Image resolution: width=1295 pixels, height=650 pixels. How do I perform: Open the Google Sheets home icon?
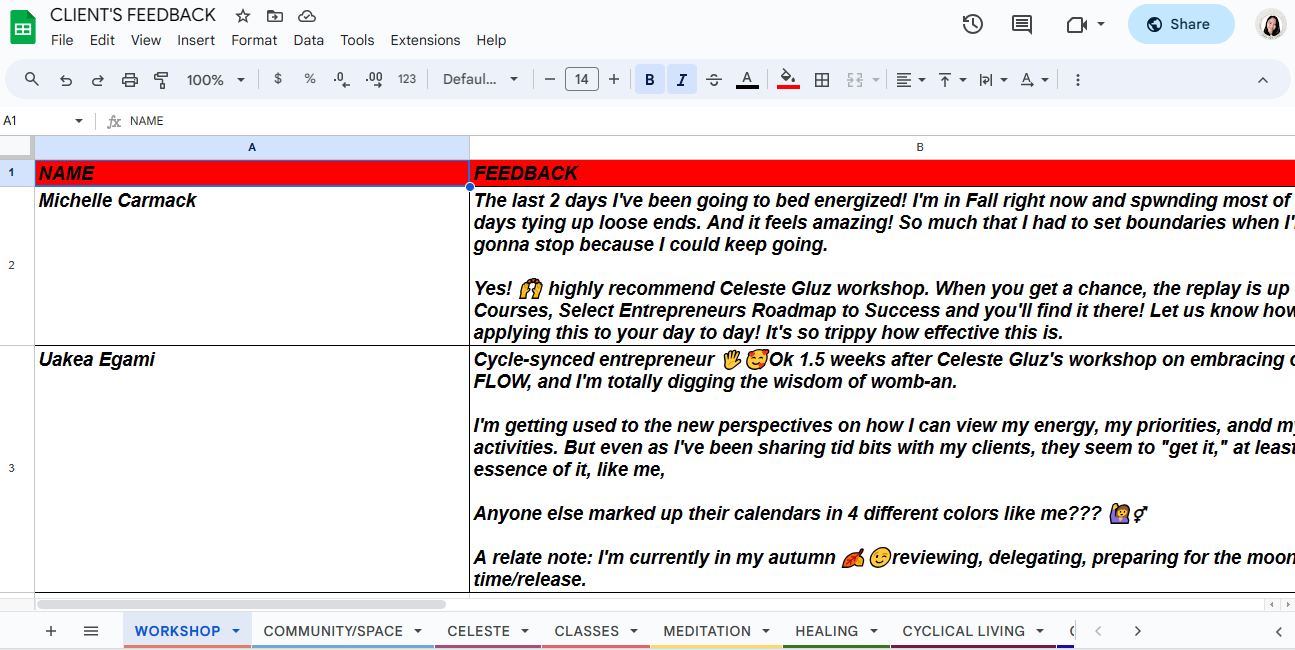point(23,27)
